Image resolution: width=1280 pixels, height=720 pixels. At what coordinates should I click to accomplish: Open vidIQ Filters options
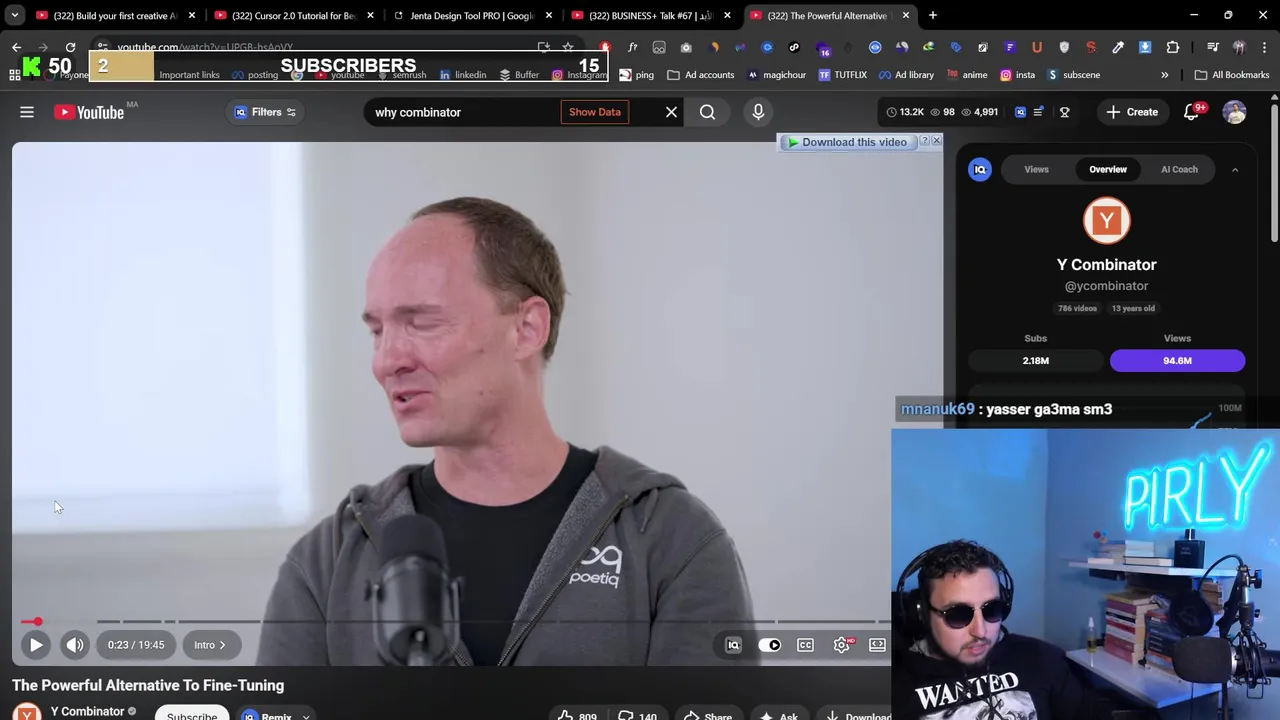coord(265,112)
